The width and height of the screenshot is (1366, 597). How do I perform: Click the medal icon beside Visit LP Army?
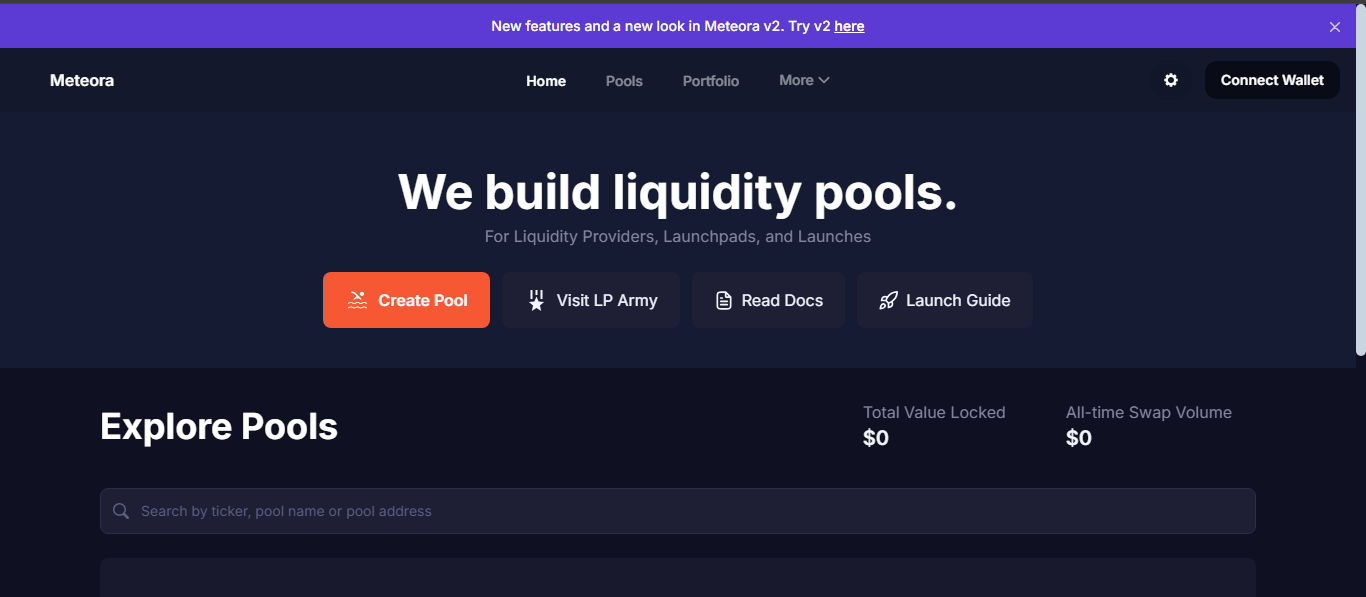[537, 300]
